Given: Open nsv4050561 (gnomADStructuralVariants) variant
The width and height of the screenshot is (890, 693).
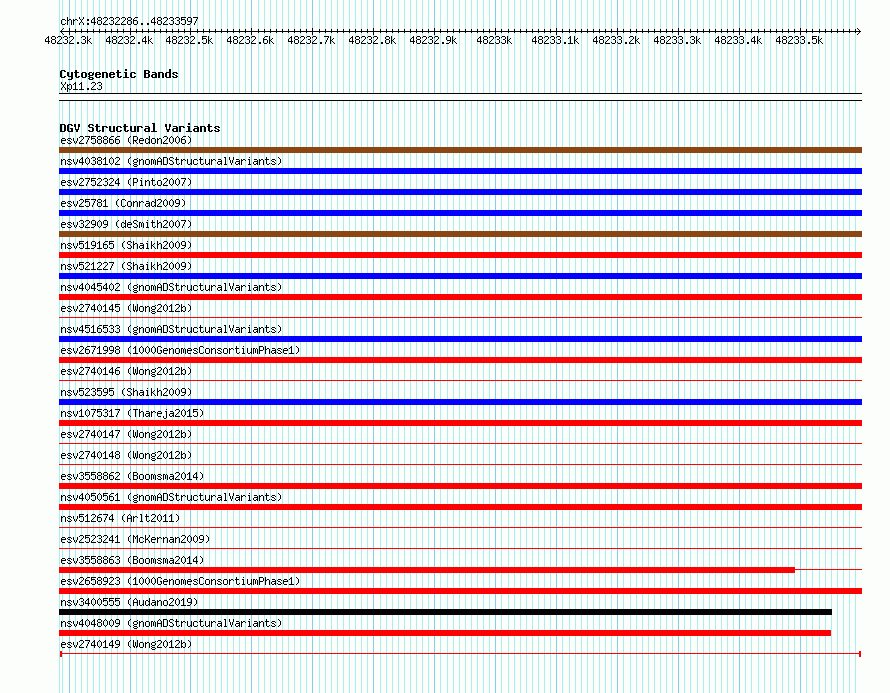Looking at the screenshot, I should point(171,497).
